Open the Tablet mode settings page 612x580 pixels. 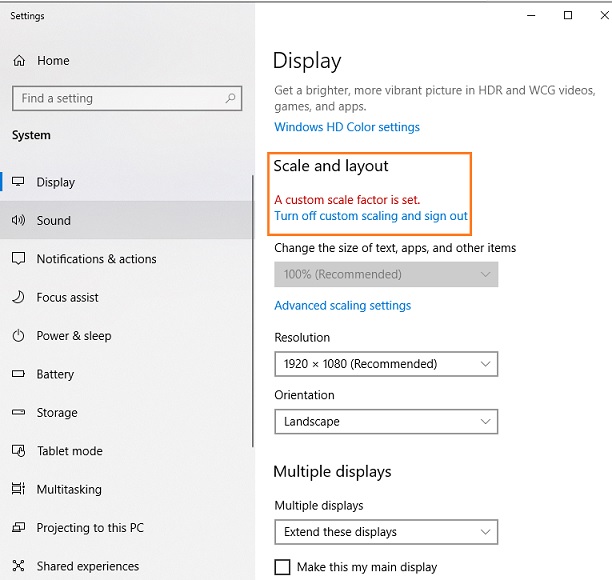pyautogui.click(x=69, y=451)
